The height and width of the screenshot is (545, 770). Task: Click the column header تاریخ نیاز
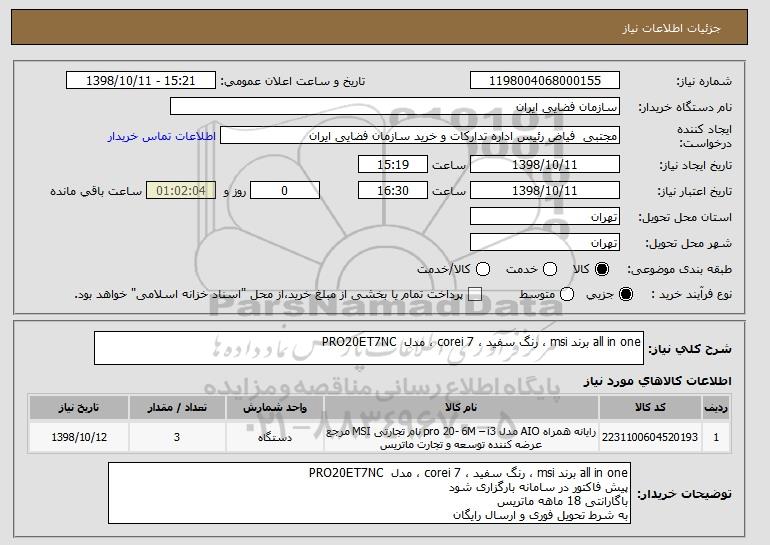pos(79,408)
